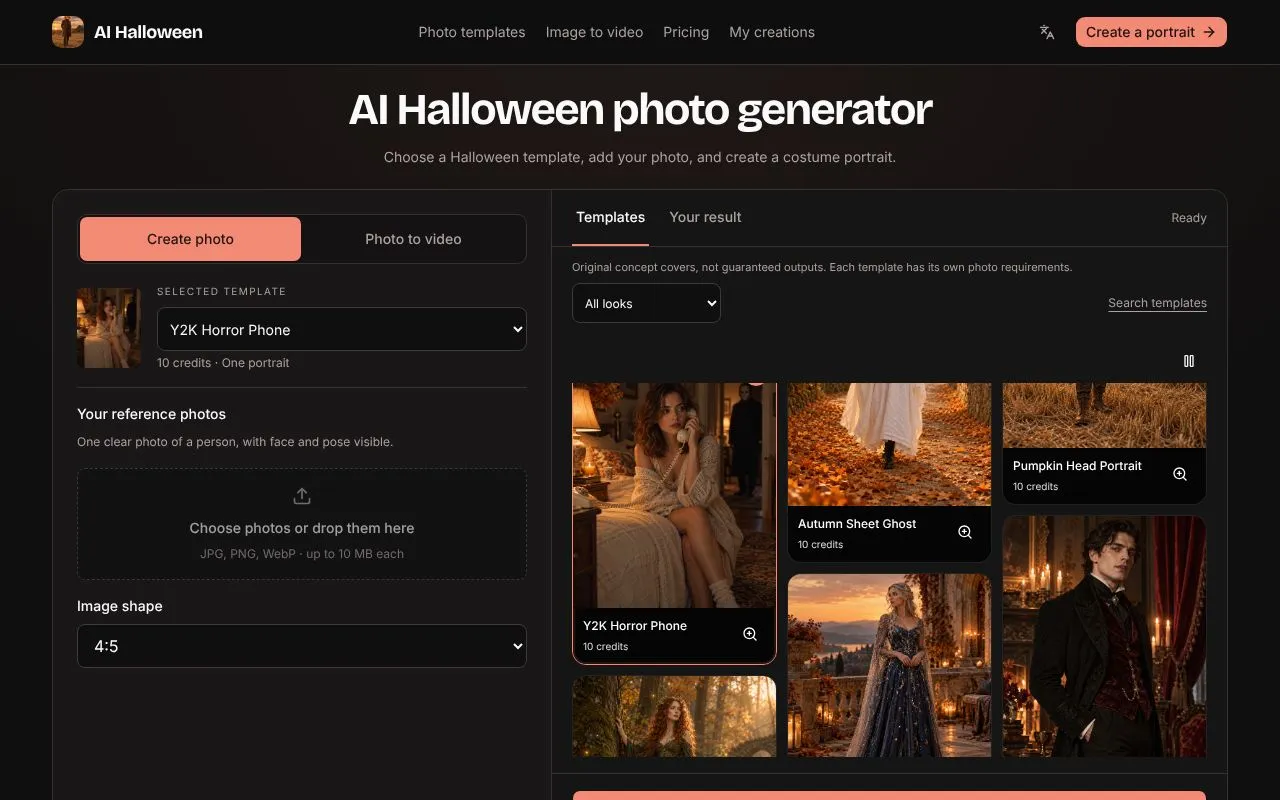Viewport: 1280px width, 800px height.
Task: Click the AI Halloween brand name
Action: [148, 32]
